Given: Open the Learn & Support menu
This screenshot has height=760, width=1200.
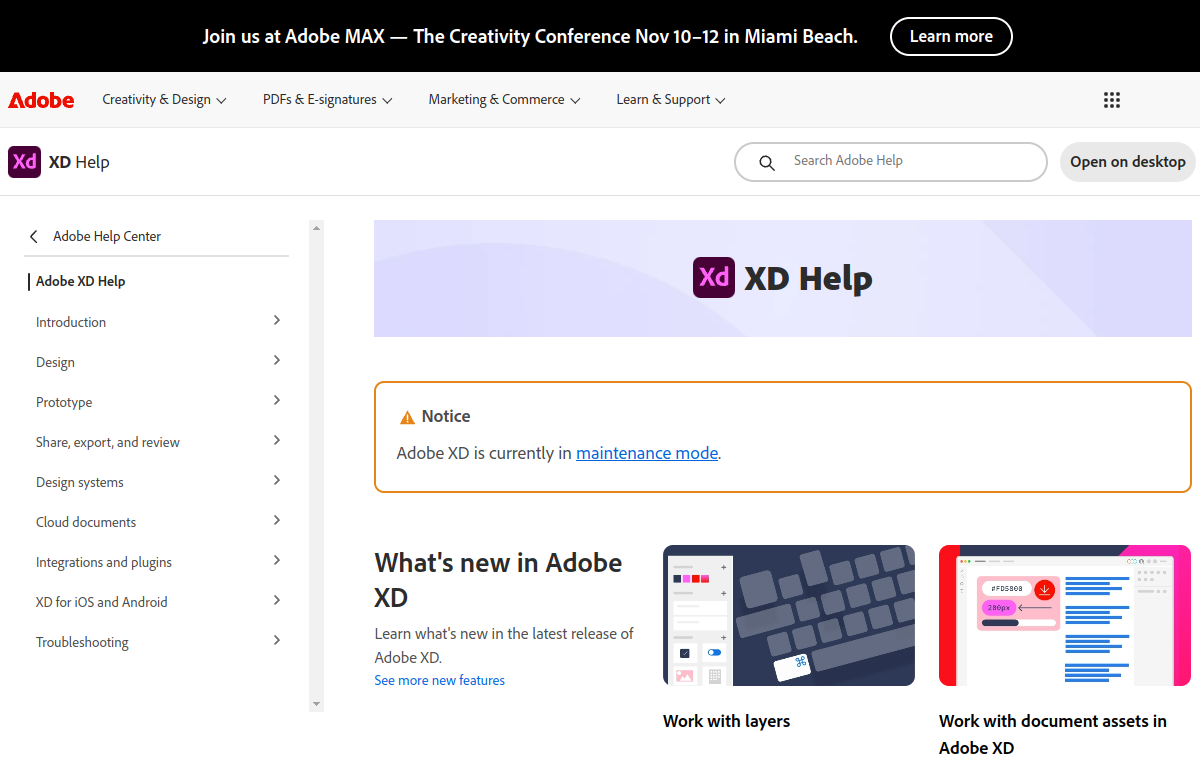Looking at the screenshot, I should point(670,100).
